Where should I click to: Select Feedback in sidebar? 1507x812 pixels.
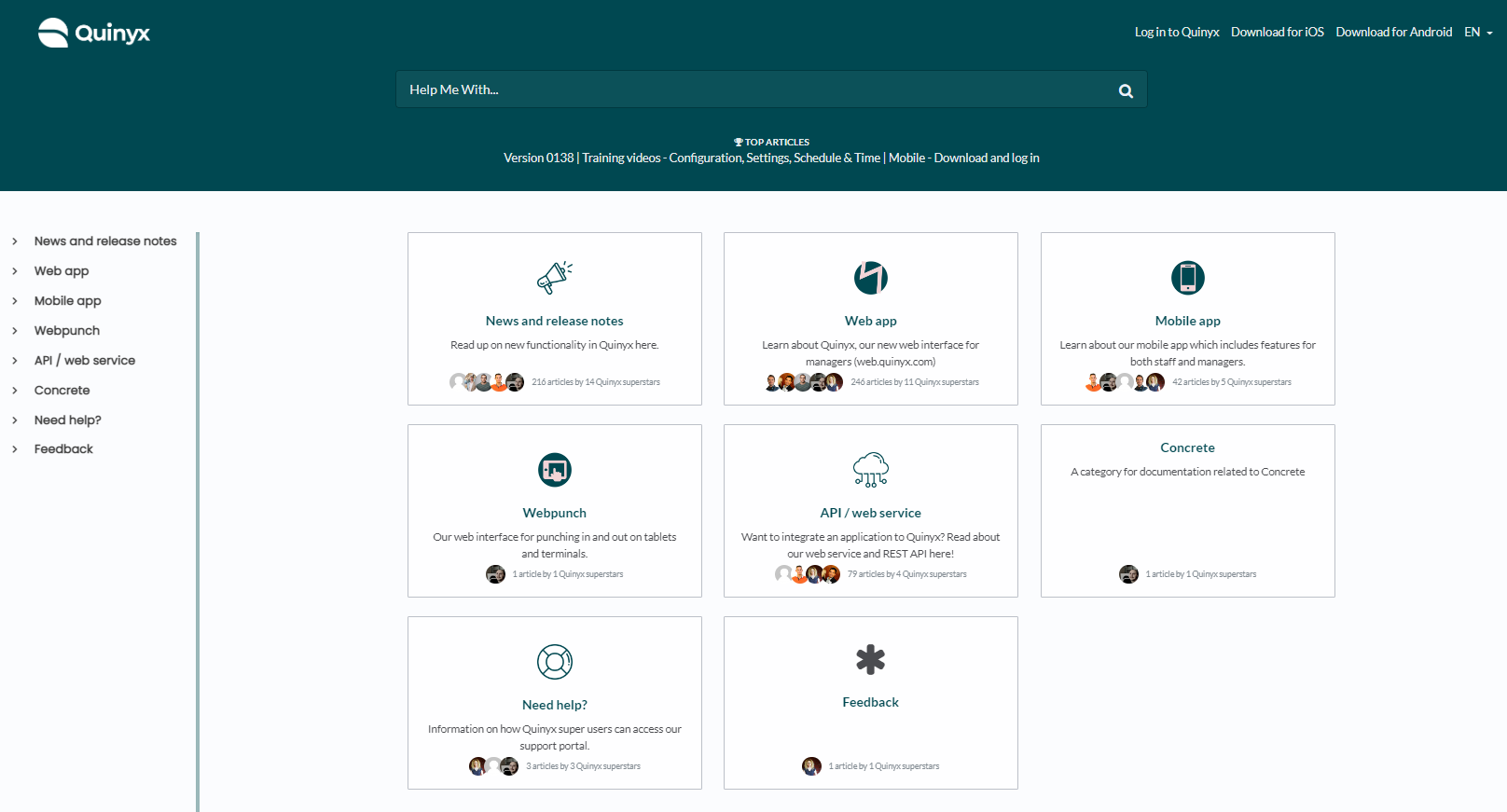(63, 449)
